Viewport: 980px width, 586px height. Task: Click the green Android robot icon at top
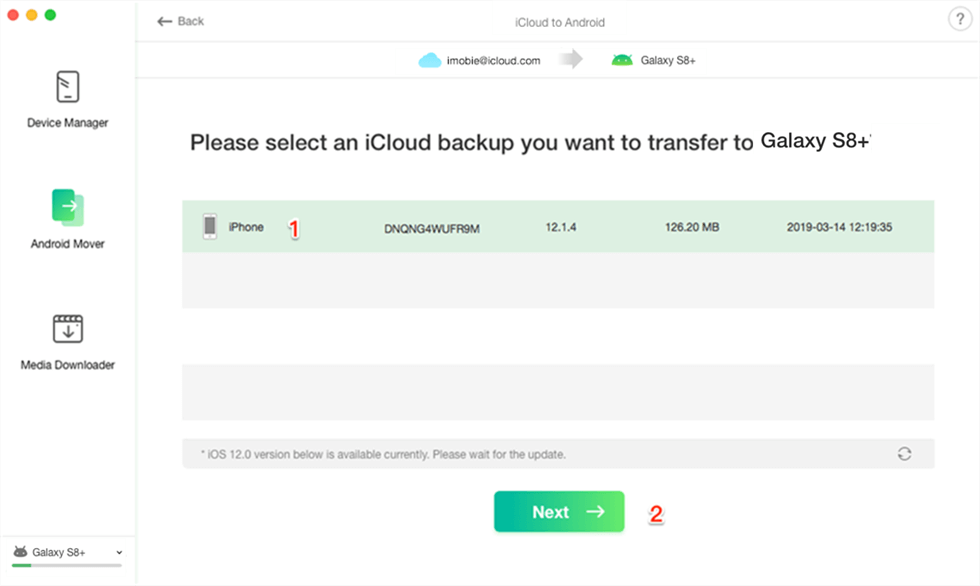tap(622, 60)
